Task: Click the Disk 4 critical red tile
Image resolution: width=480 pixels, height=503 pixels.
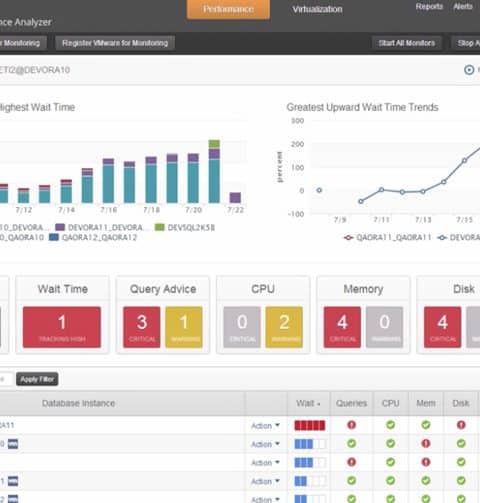Action: point(443,327)
